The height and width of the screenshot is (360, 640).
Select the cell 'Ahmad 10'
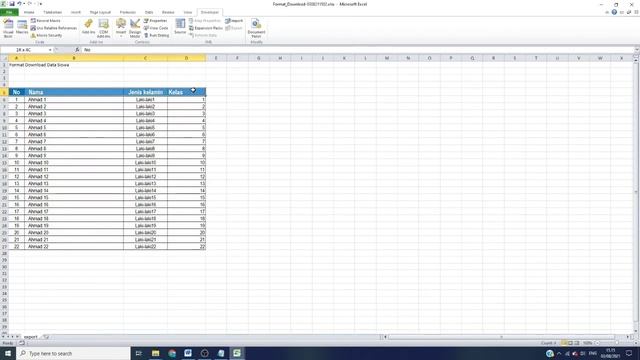click(x=74, y=162)
